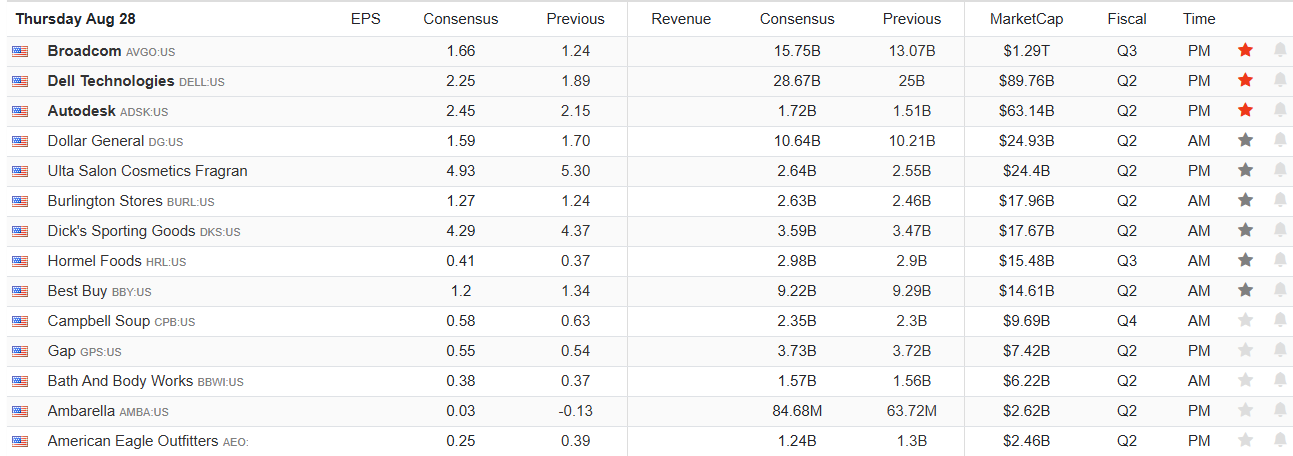Click the EPS column header
1293x456 pixels.
[365, 19]
